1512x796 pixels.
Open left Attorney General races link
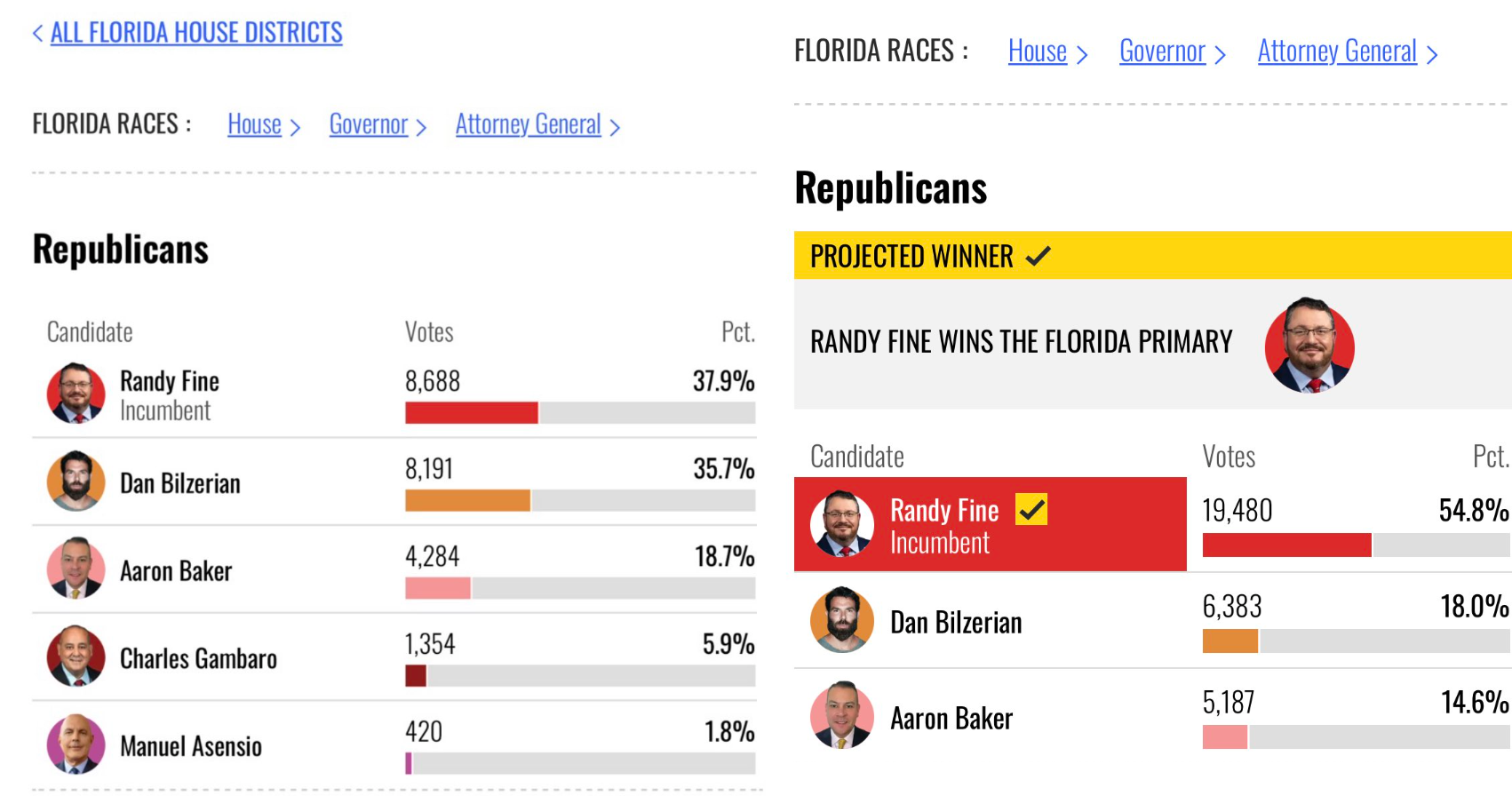[529, 124]
